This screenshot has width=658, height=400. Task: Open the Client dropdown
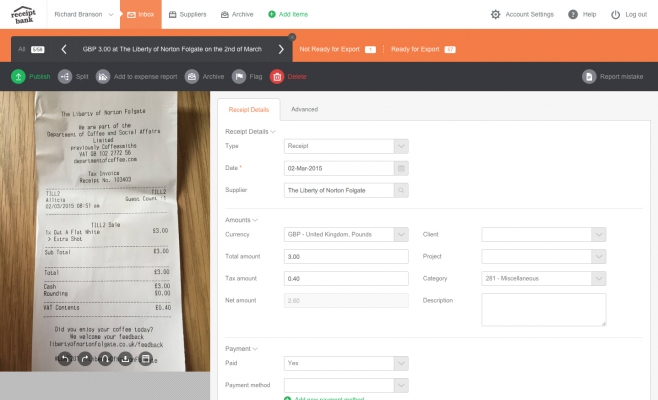543,234
